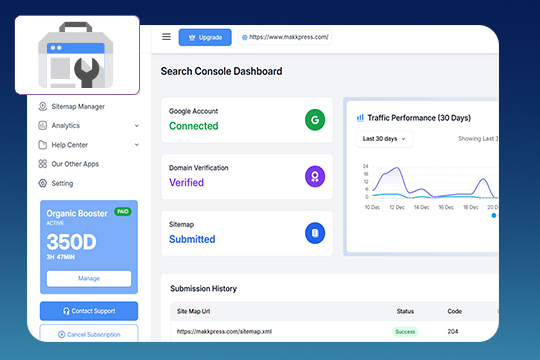Click the Submission History heading
Image resolution: width=540 pixels, height=360 pixels.
(204, 289)
